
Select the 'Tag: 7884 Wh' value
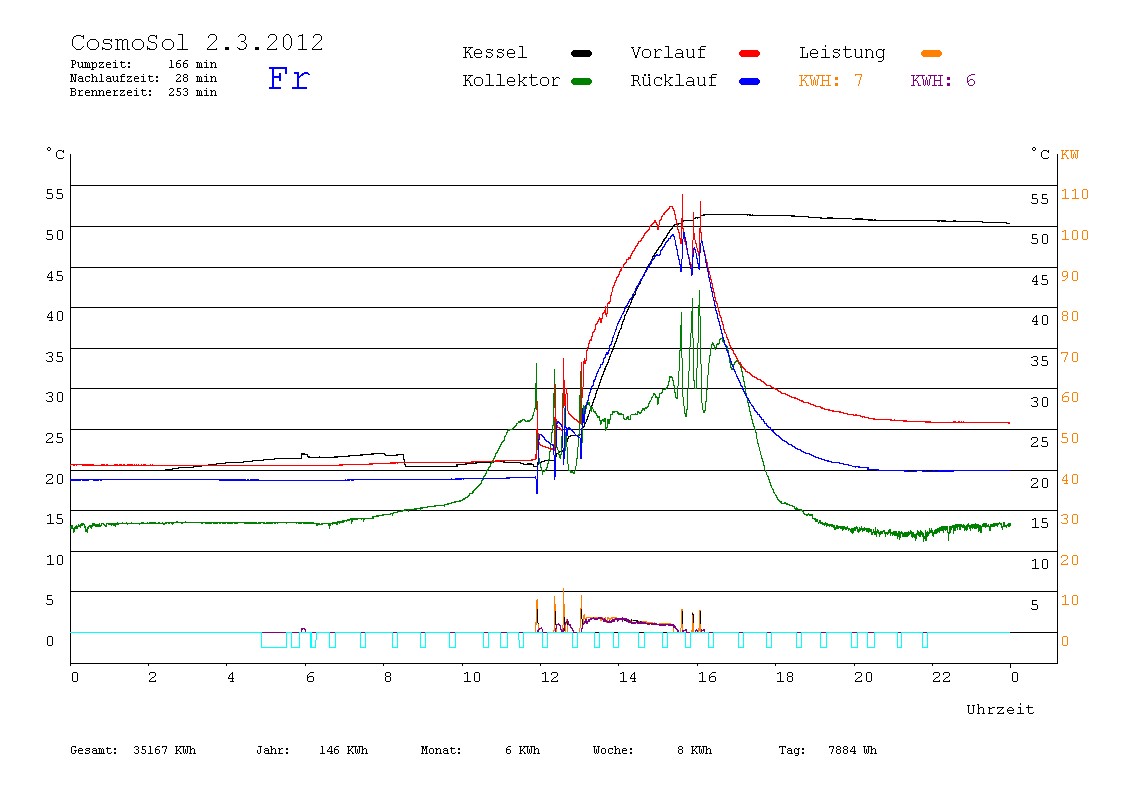pyautogui.click(x=827, y=750)
